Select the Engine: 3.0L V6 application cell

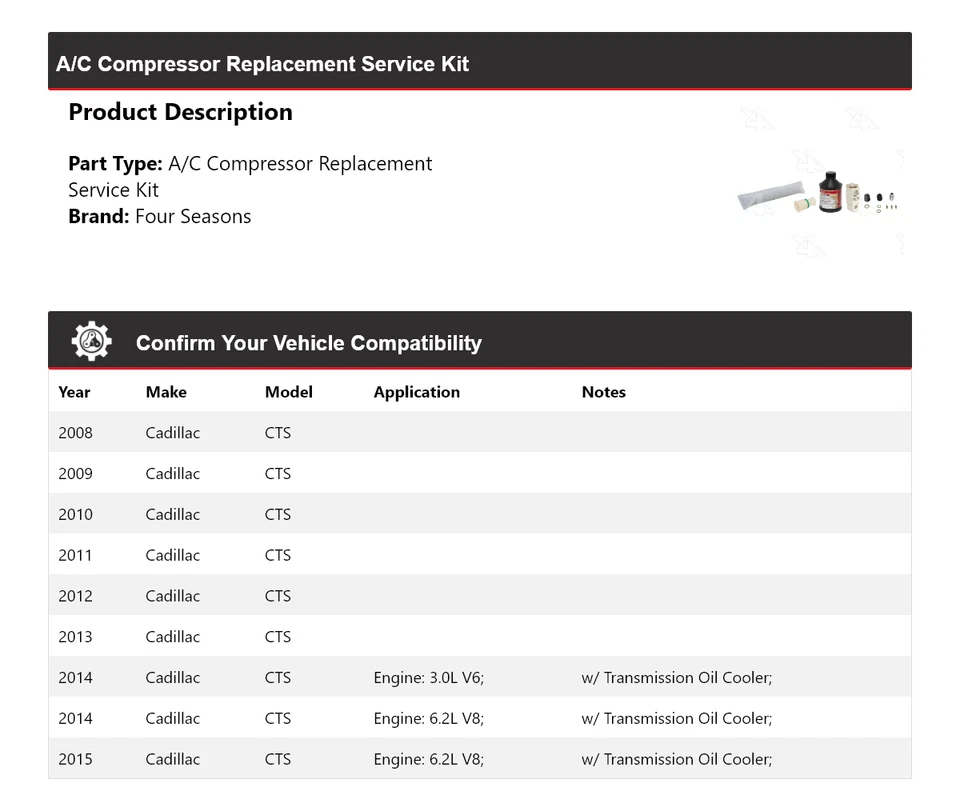[428, 678]
